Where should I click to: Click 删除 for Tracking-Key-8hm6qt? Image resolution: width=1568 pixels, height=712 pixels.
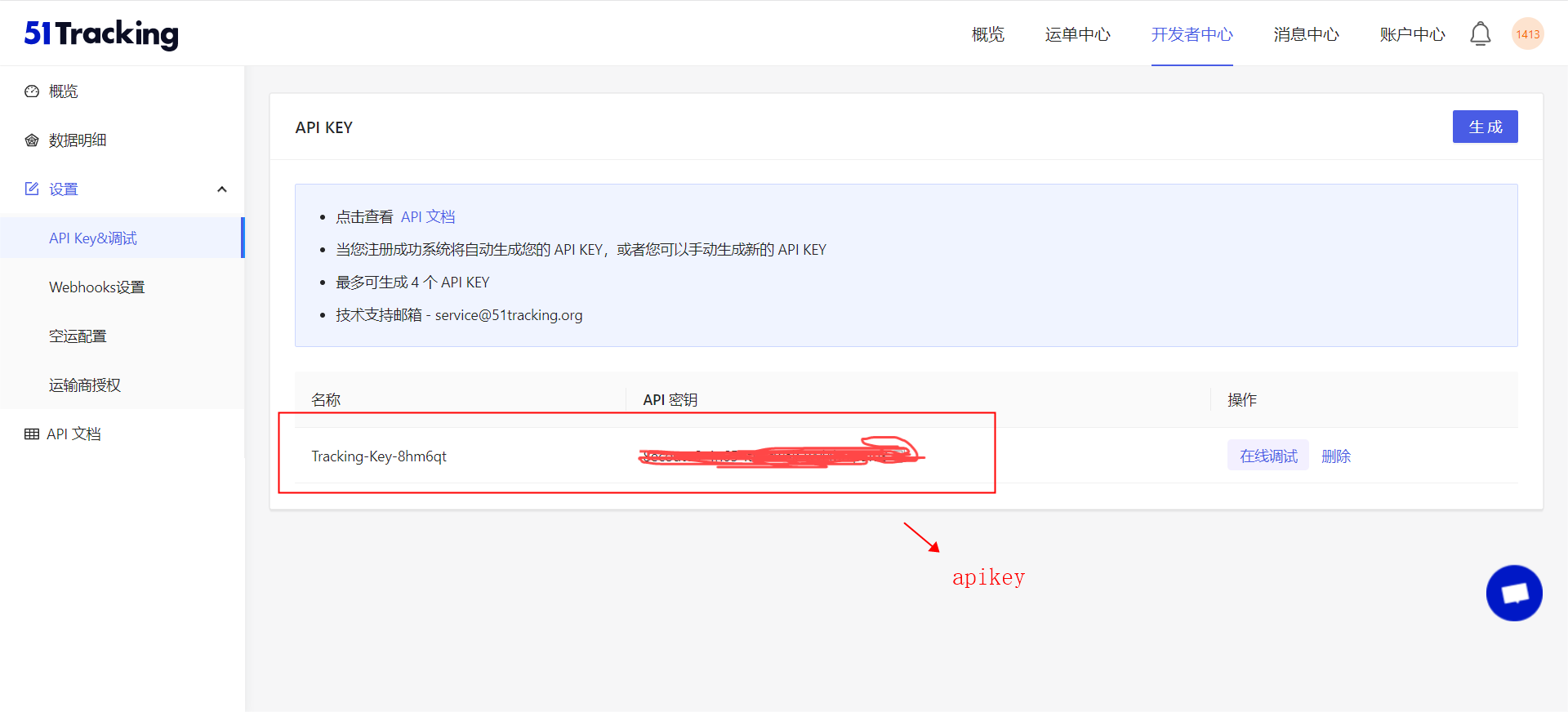[x=1336, y=456]
